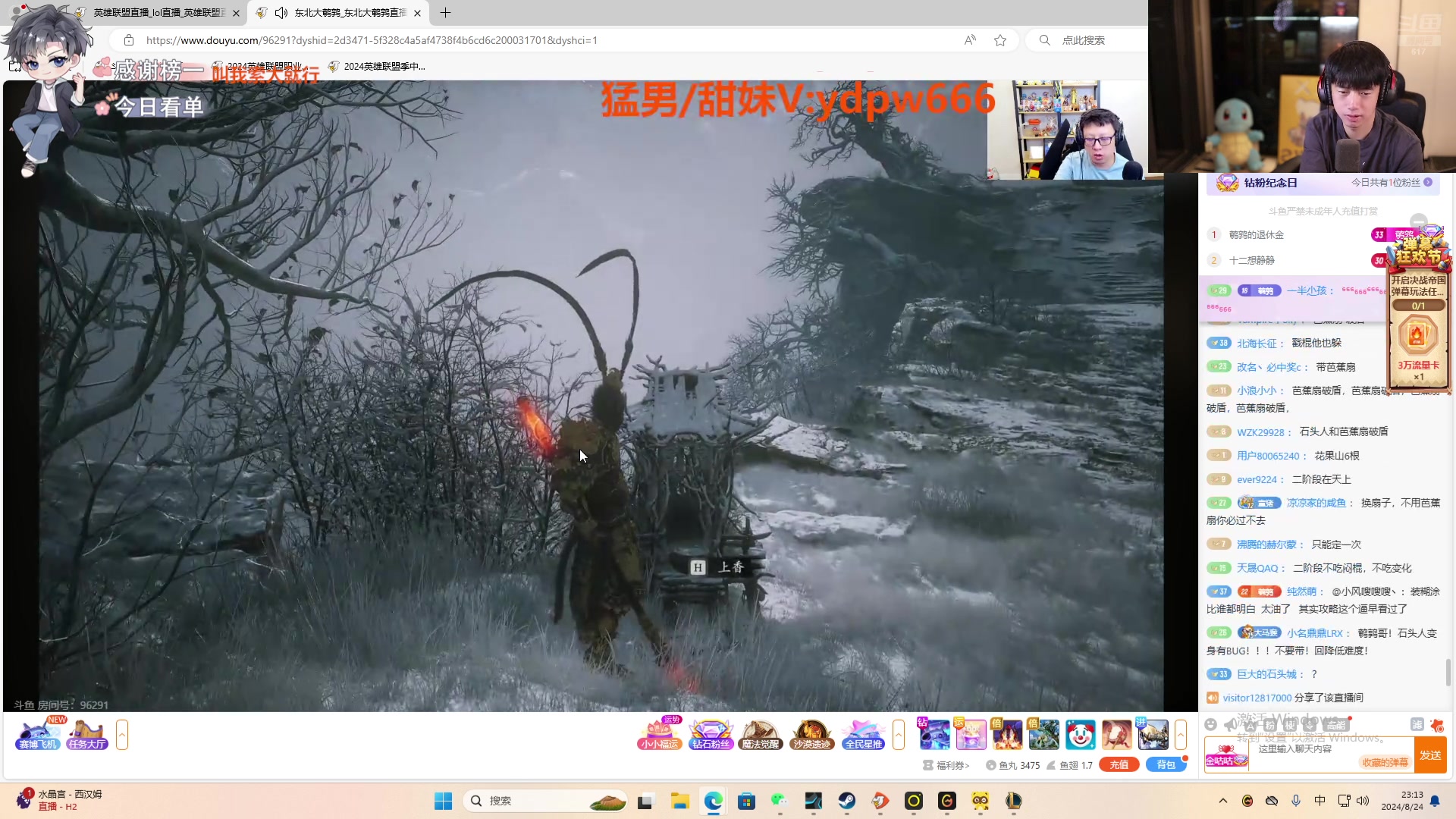Select the gift marked 进 in the gift bar

[x=1153, y=735]
